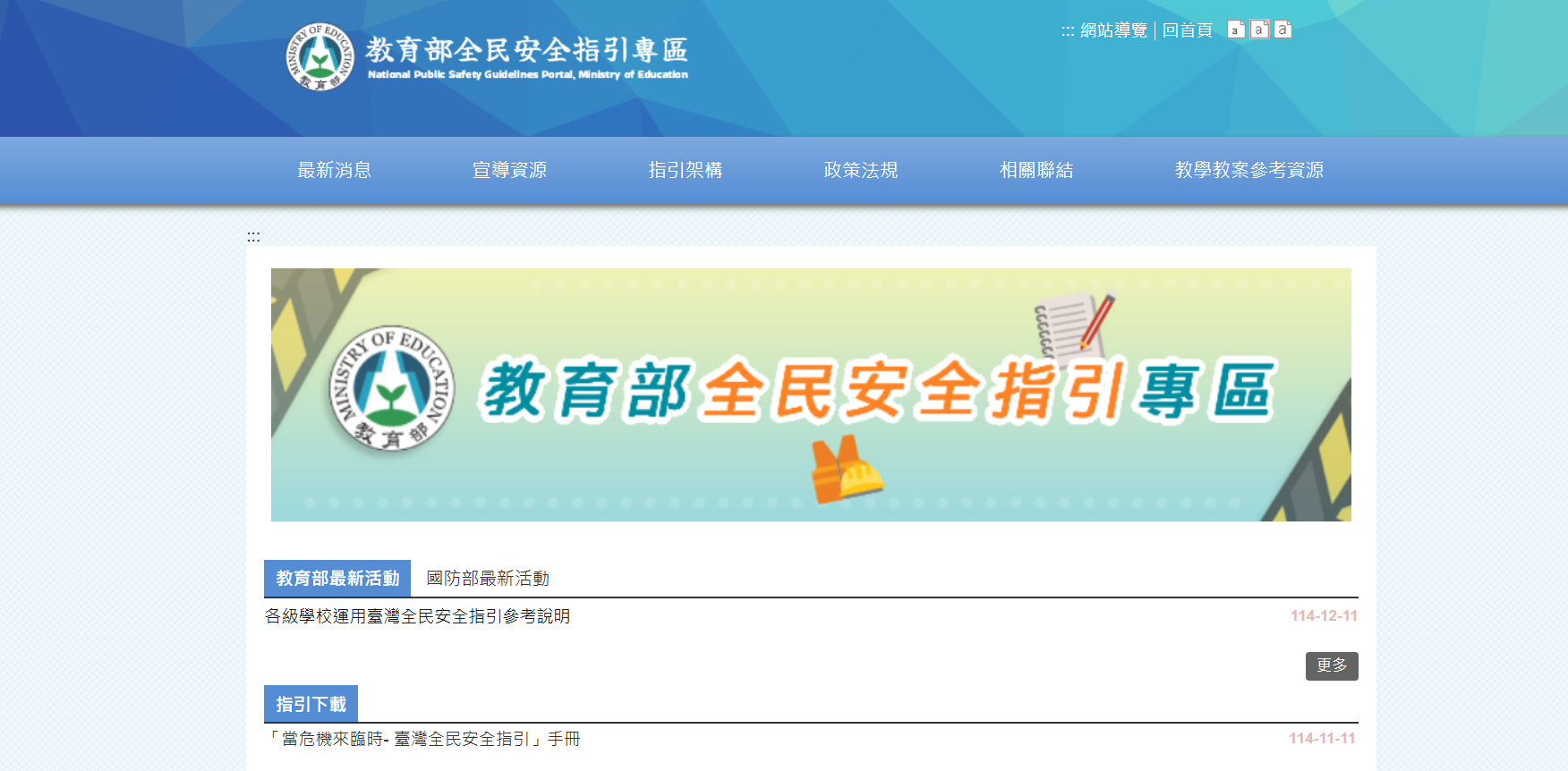Set page font size to medium
Screen dimensions: 1568x771
pyautogui.click(x=1259, y=30)
